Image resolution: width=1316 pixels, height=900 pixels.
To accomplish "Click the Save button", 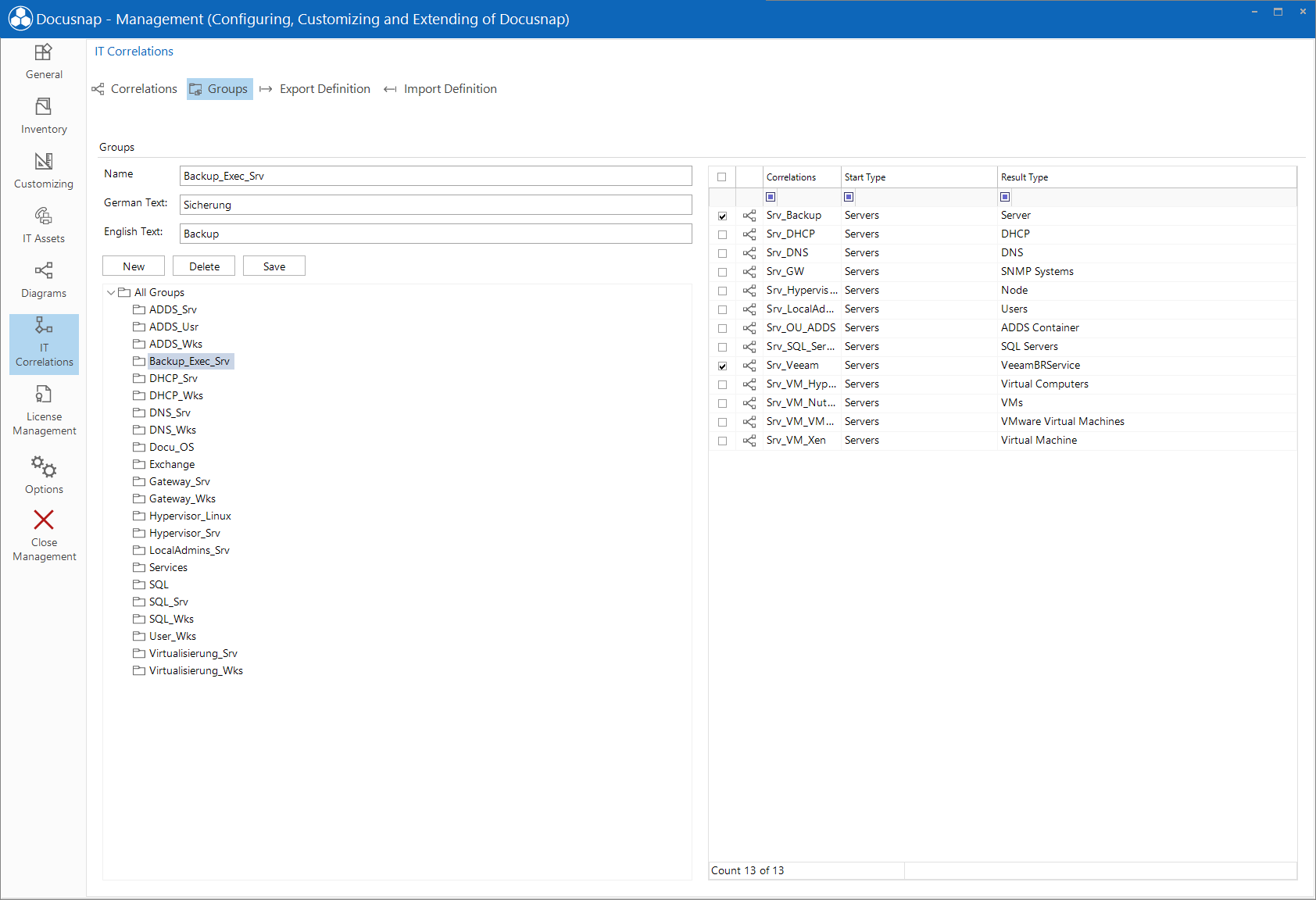I will click(x=274, y=266).
